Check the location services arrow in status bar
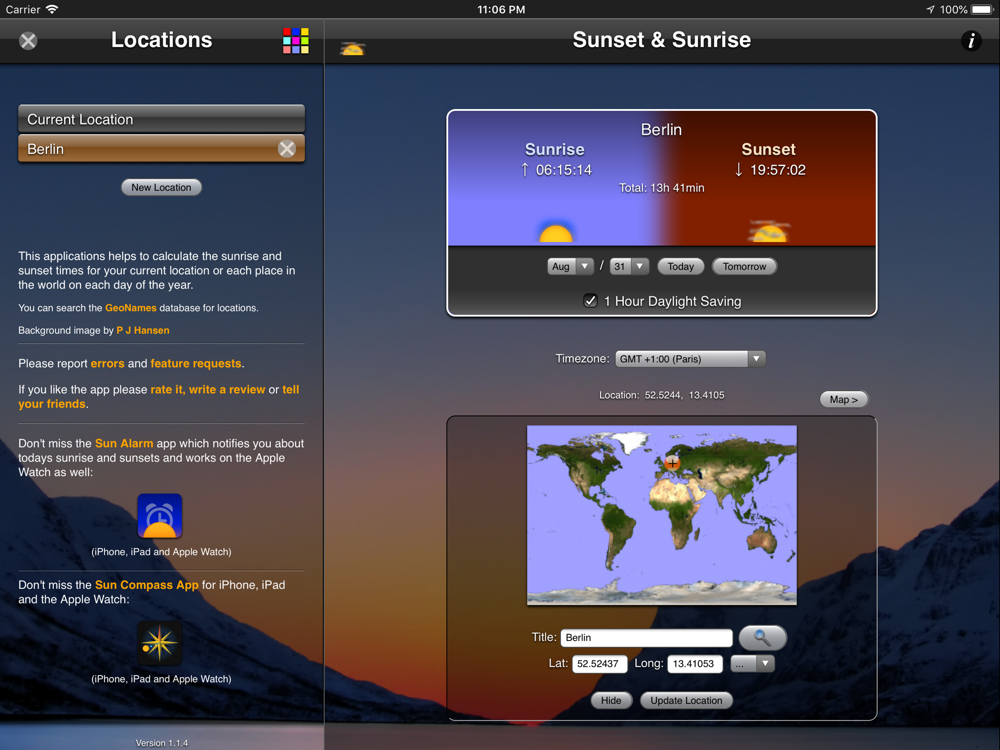 coord(930,10)
